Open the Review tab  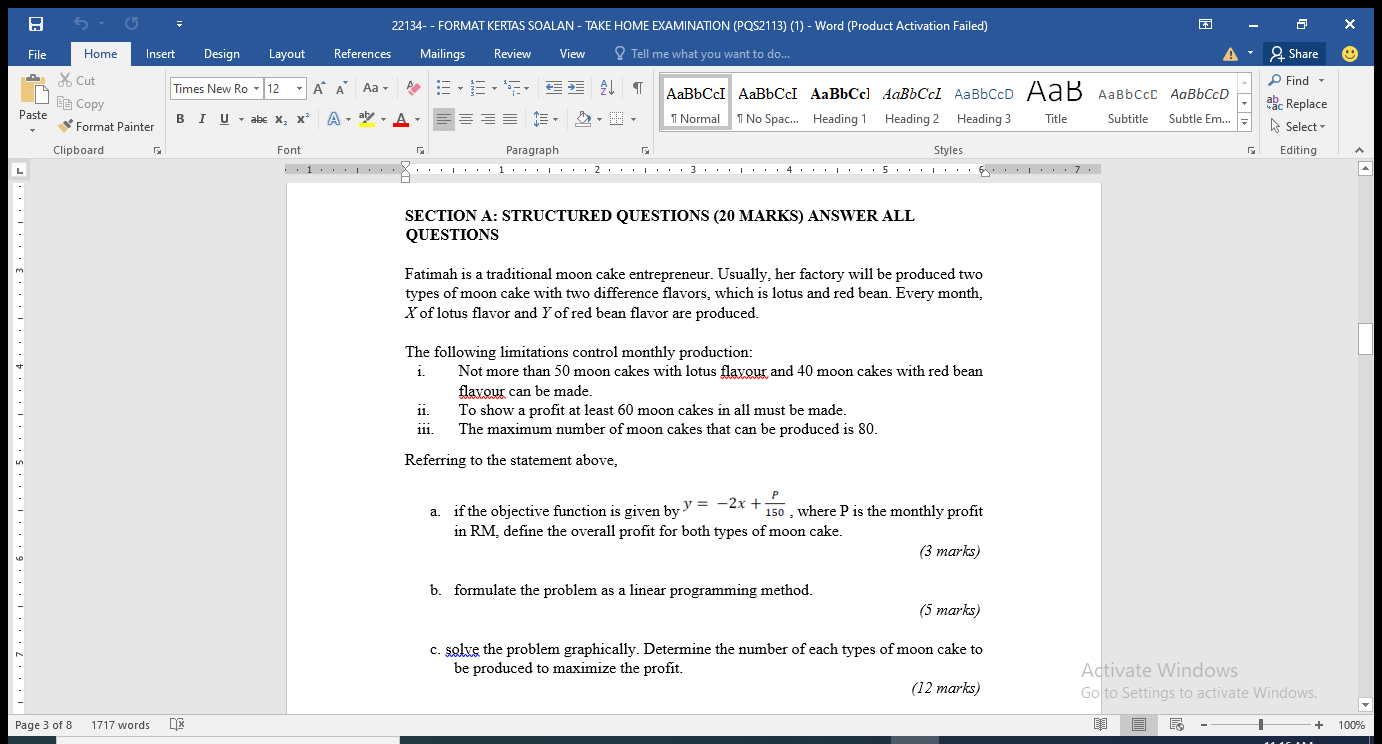512,53
